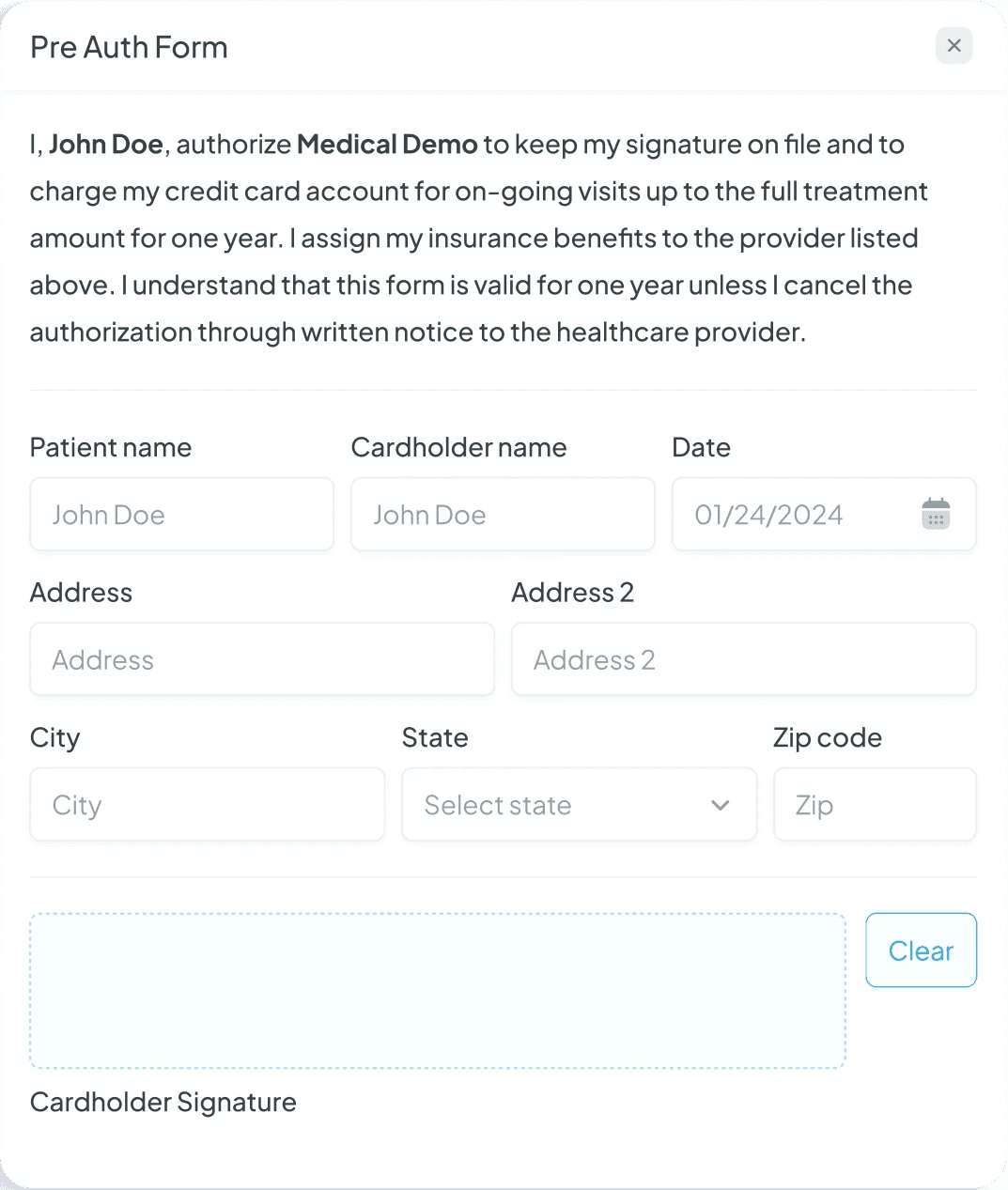Click the first Address text box
Viewport: 1008px width, 1190px height.
click(262, 659)
